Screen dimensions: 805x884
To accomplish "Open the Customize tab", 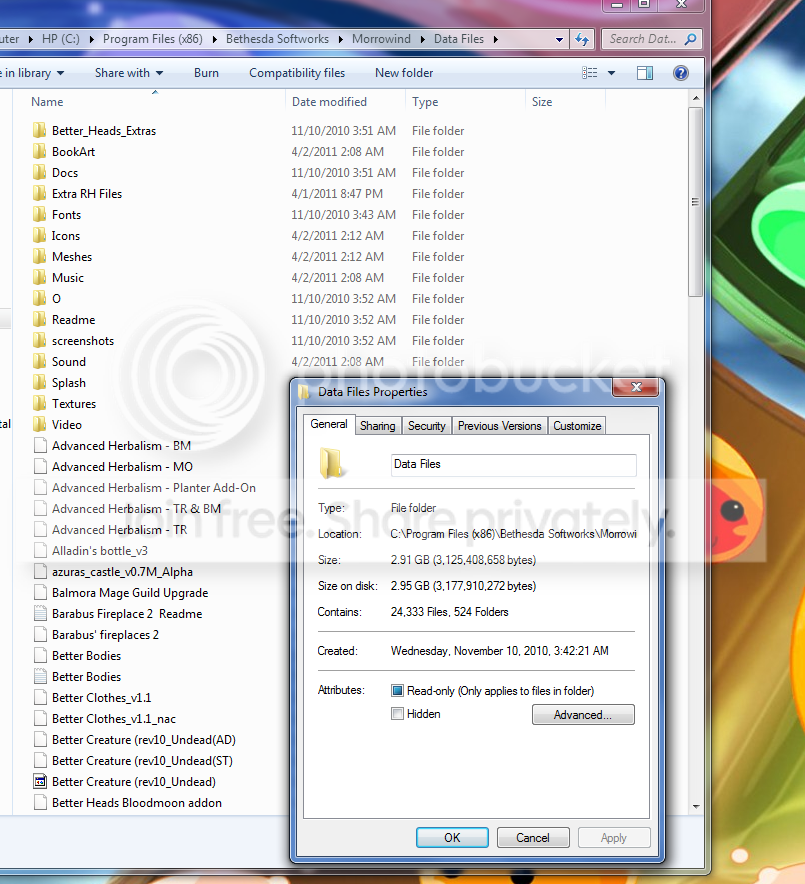I will coord(577,426).
